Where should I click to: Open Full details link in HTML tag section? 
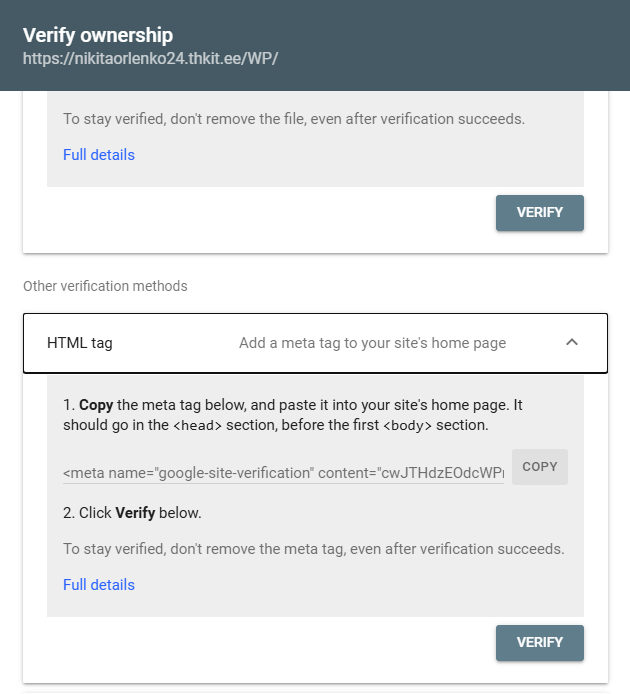[x=99, y=585]
